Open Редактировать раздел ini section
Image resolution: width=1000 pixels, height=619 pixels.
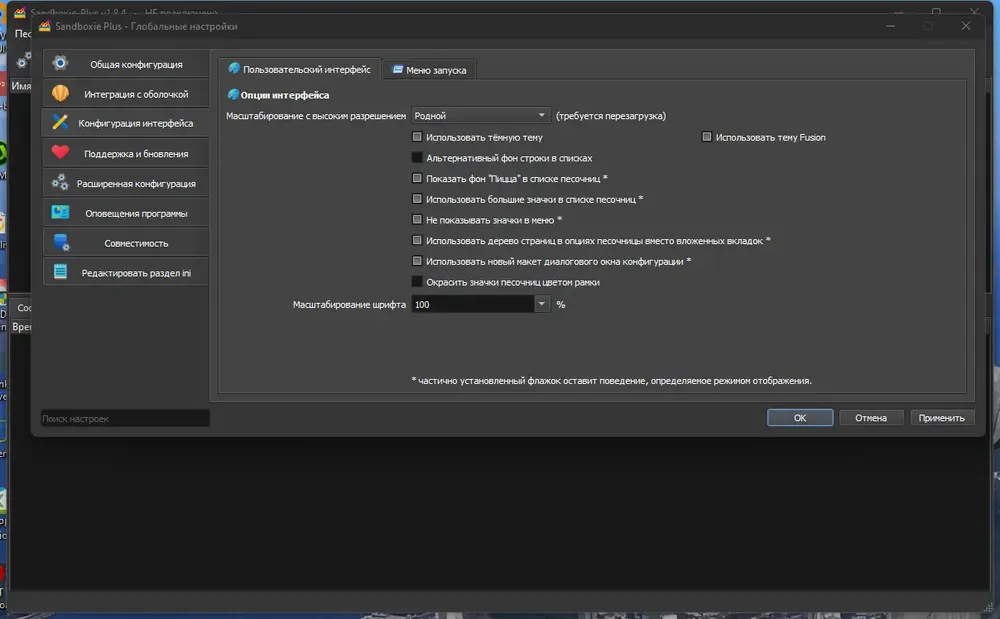[126, 272]
